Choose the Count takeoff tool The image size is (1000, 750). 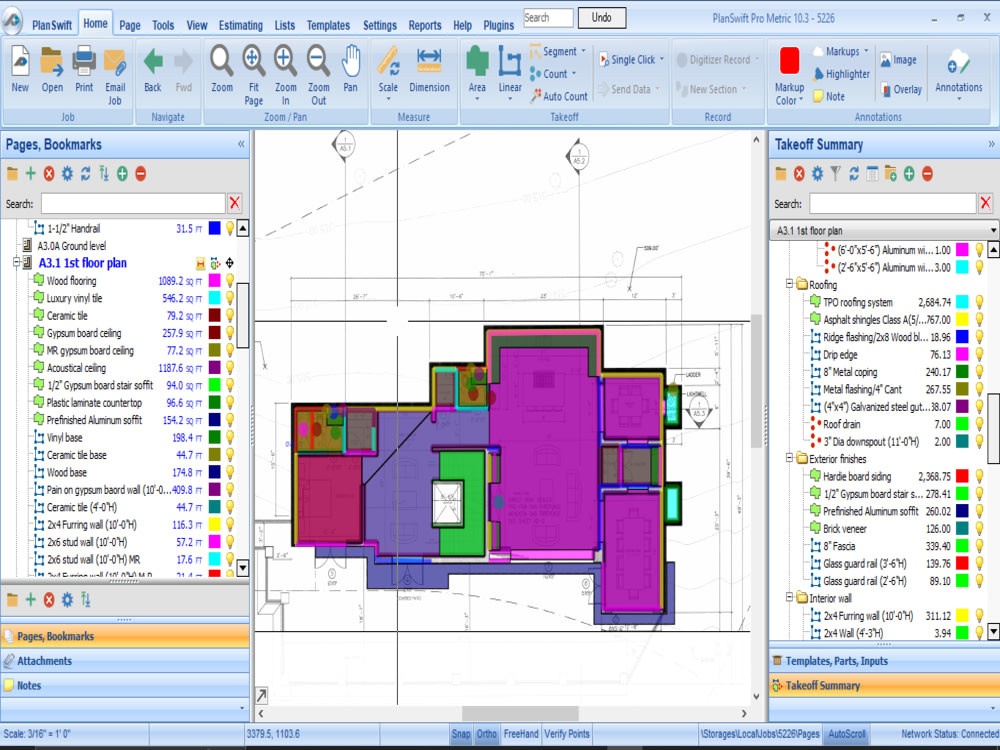point(548,74)
